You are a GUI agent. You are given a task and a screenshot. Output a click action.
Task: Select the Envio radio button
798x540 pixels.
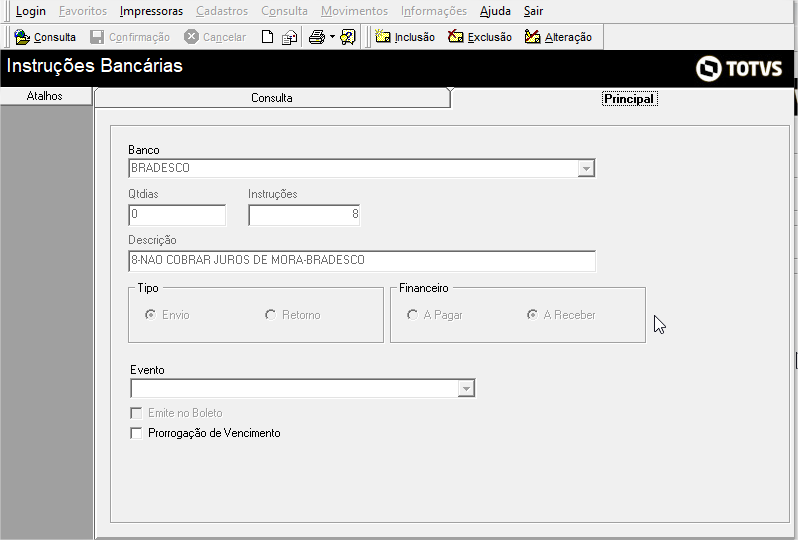(150, 315)
